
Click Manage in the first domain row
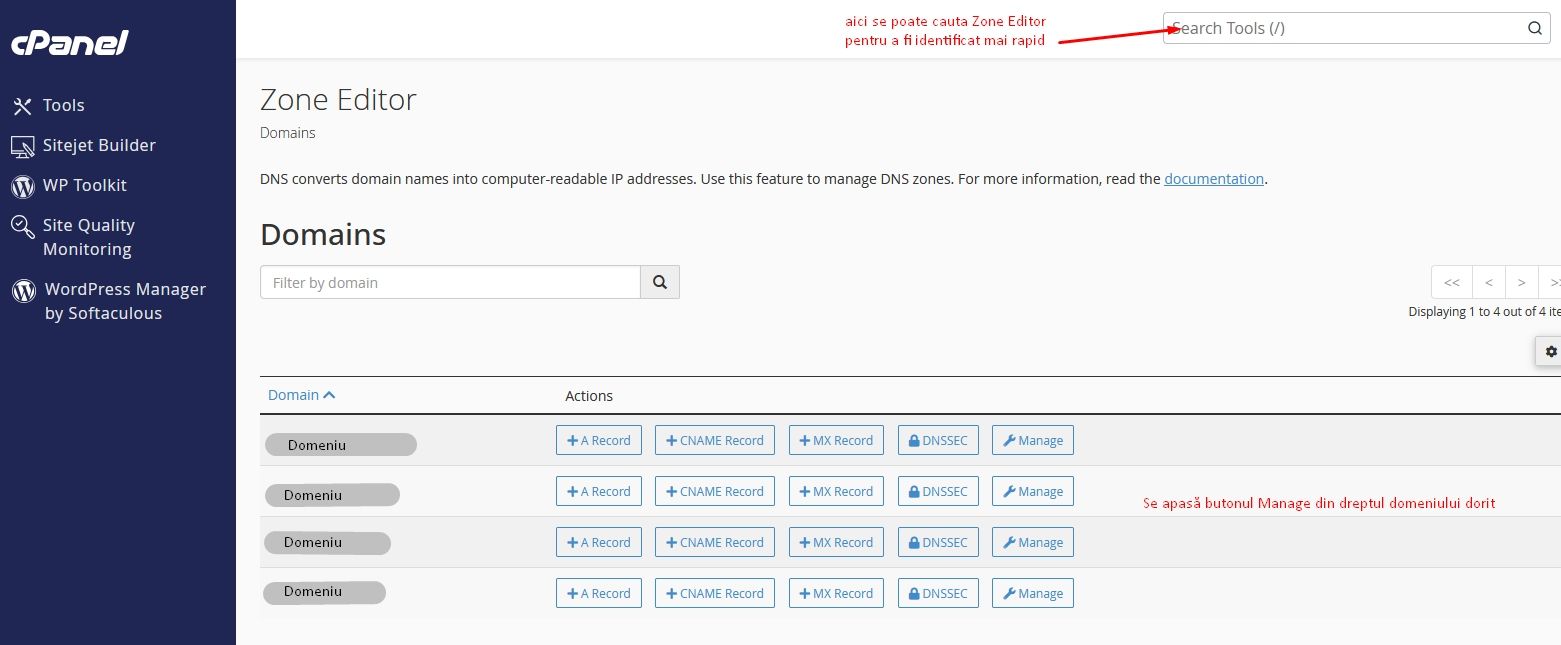[1033, 440]
